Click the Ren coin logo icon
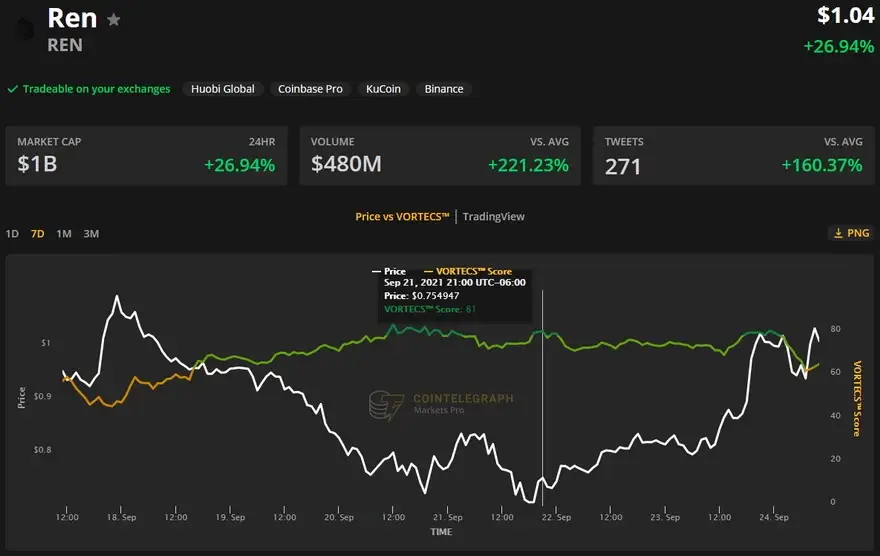Image resolution: width=880 pixels, height=556 pixels. click(x=25, y=29)
